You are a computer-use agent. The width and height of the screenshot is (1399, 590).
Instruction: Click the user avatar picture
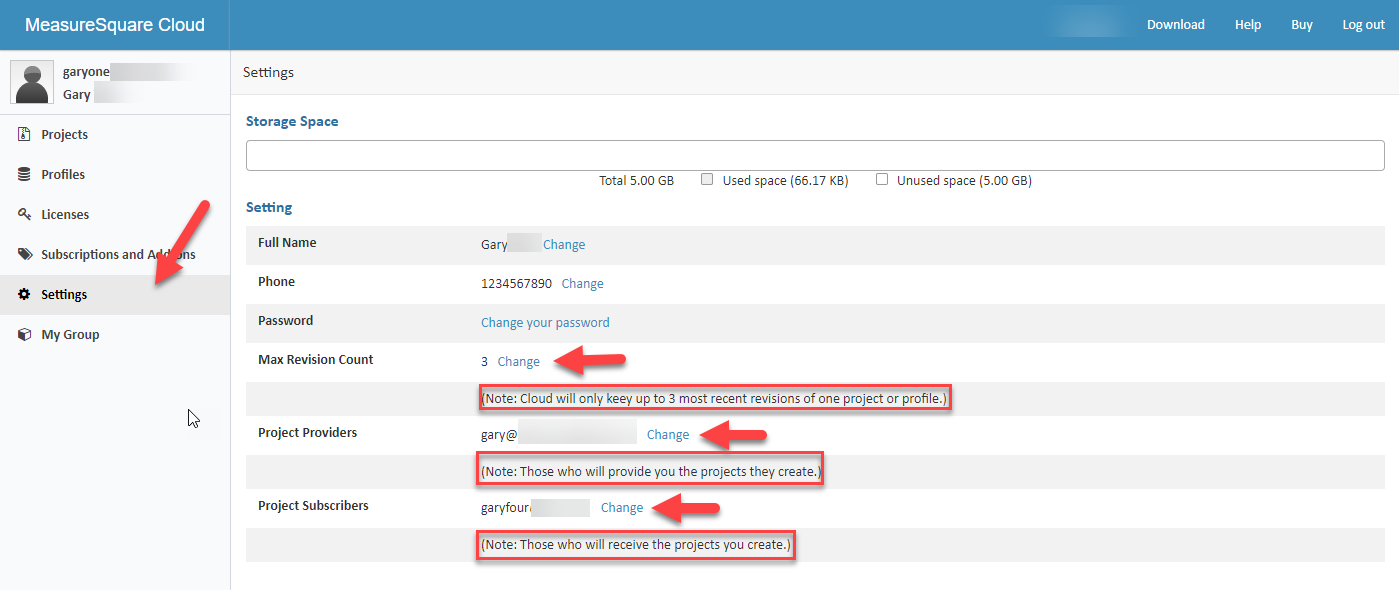[x=32, y=82]
